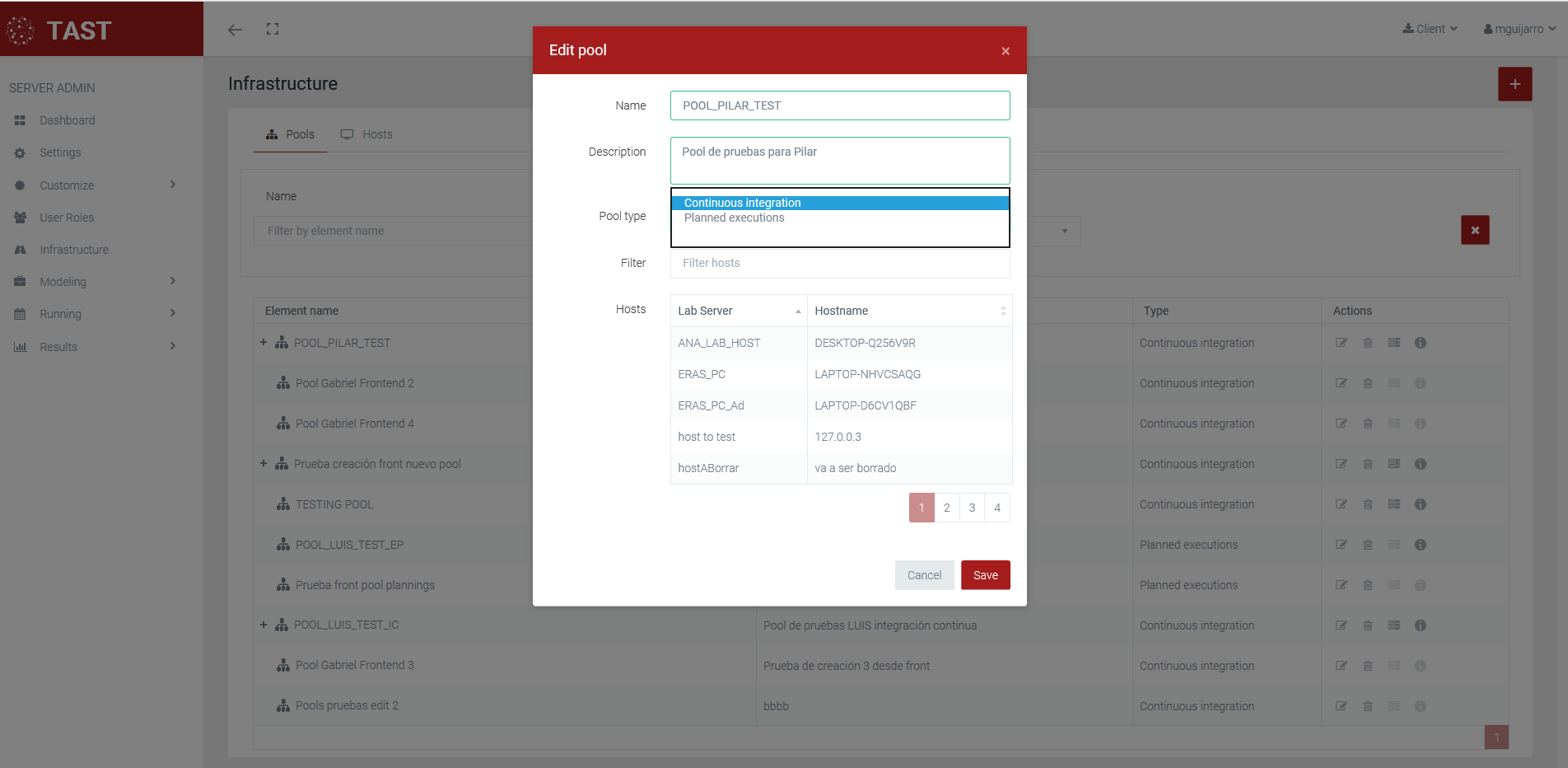Cancel editing the pool
The image size is (1568, 768).
(924, 575)
